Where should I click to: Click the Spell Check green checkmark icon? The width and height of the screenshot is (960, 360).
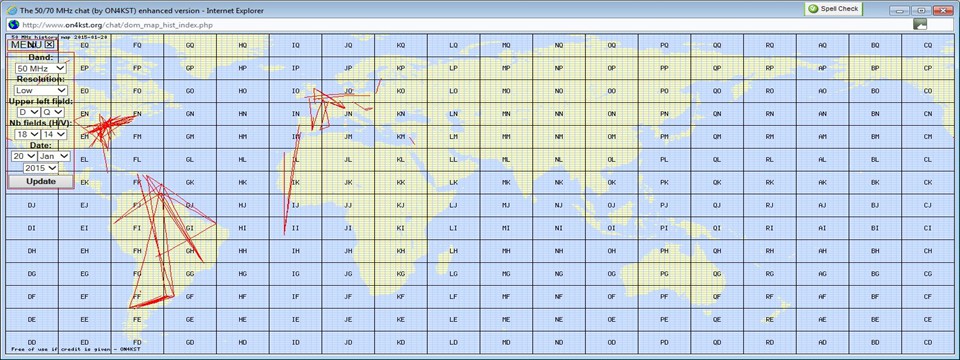pyautogui.click(x=813, y=9)
